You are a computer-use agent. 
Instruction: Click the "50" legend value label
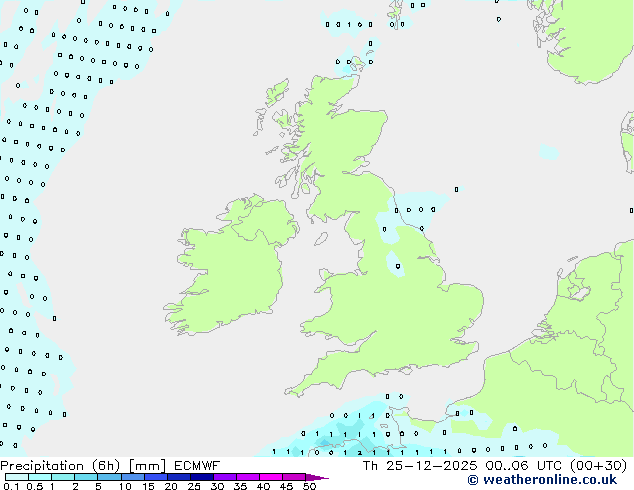point(309,486)
